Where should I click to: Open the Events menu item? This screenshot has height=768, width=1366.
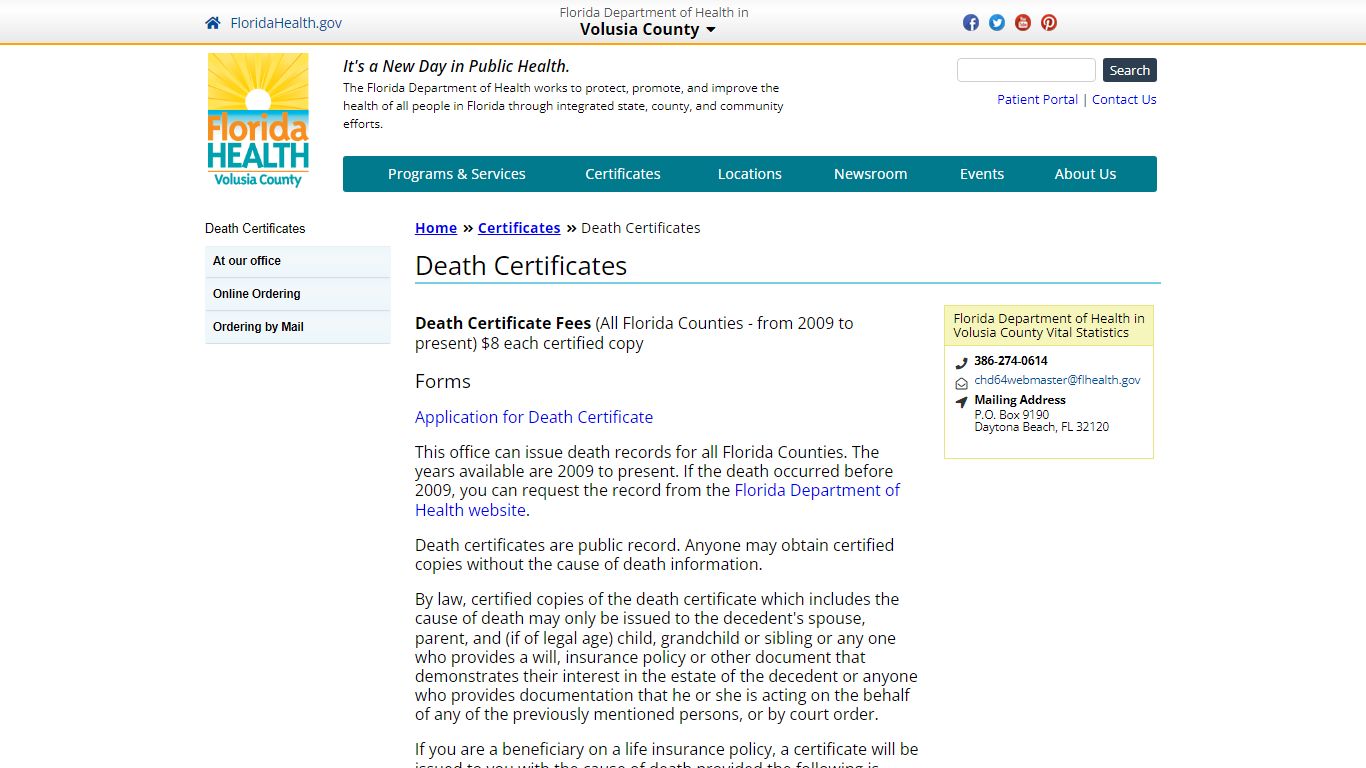coord(982,174)
